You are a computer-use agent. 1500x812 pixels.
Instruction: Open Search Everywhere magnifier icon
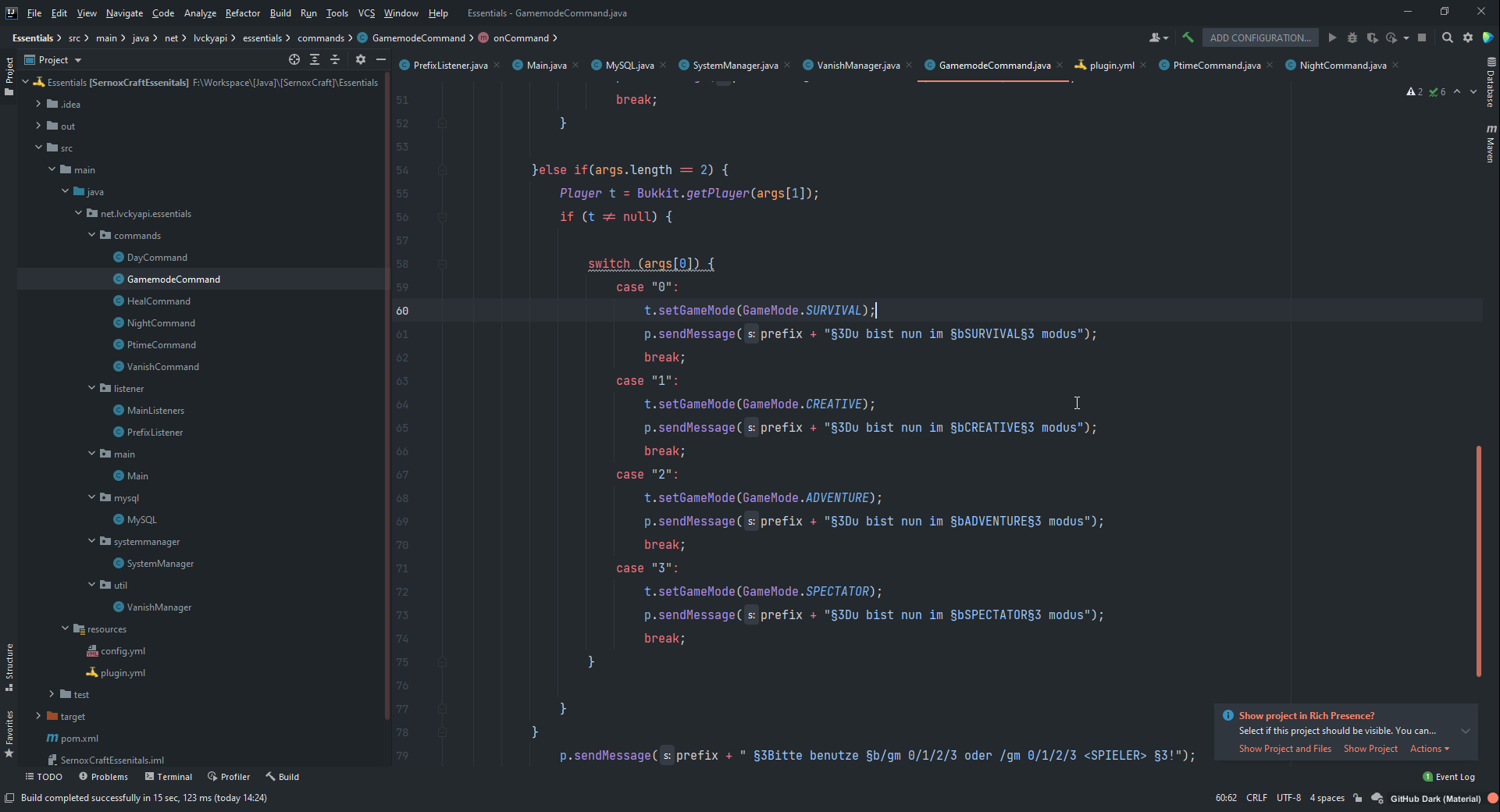point(1448,37)
